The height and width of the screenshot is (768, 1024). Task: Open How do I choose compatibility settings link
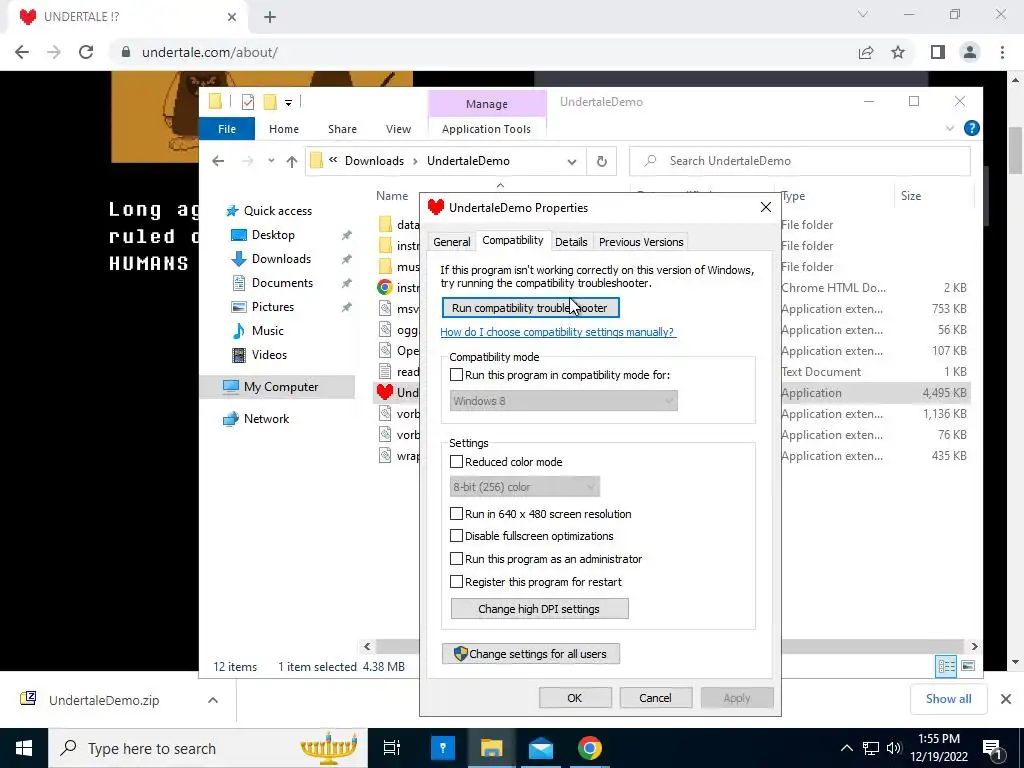(x=557, y=332)
